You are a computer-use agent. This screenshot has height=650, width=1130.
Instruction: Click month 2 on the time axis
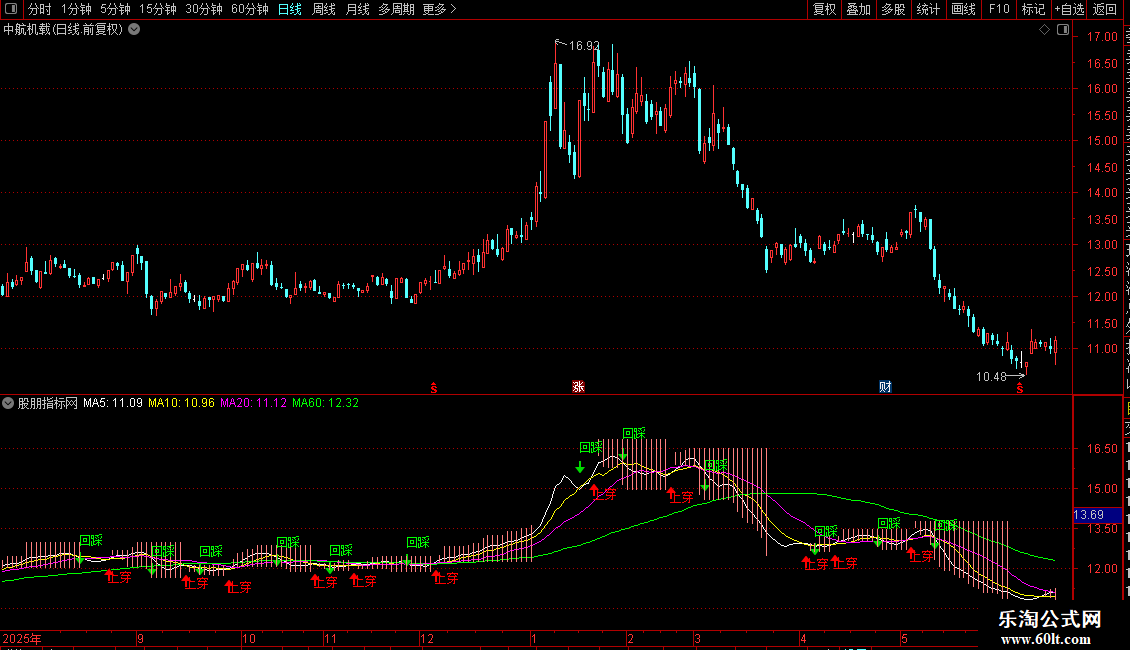[x=631, y=638]
